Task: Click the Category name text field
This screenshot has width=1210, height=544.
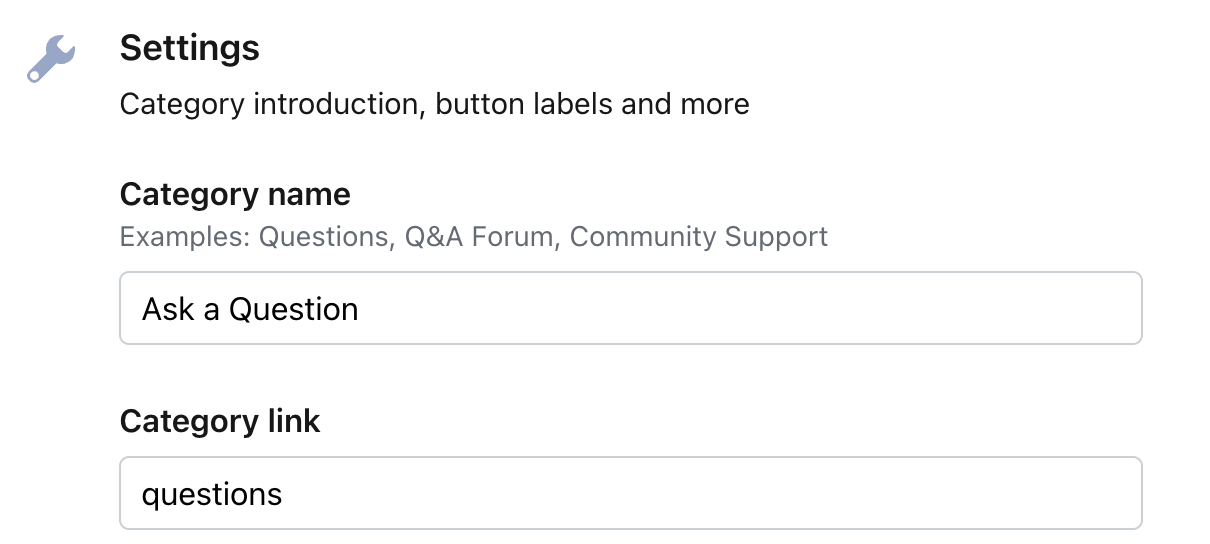Action: [631, 308]
